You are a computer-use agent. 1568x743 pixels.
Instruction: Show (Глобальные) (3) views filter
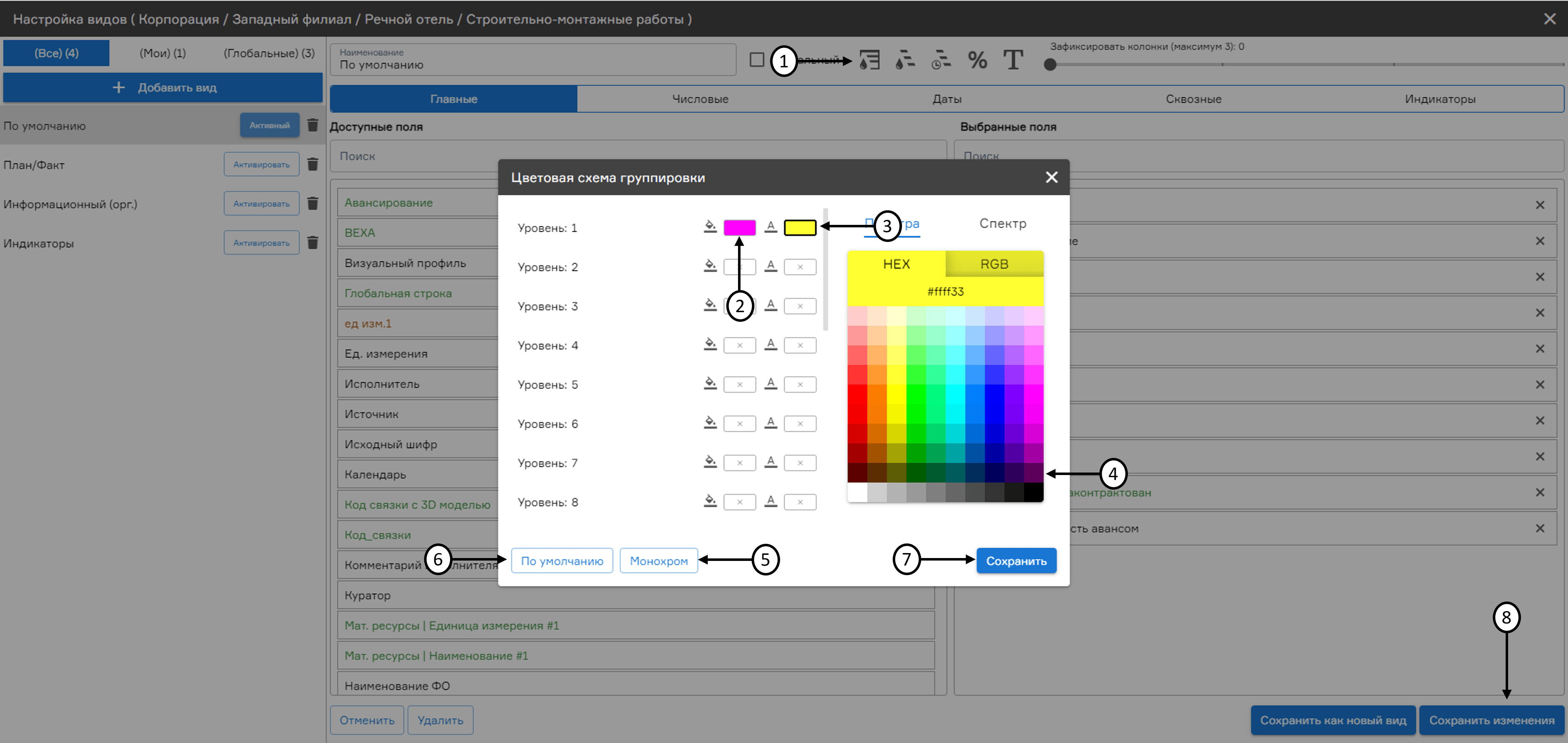[269, 53]
